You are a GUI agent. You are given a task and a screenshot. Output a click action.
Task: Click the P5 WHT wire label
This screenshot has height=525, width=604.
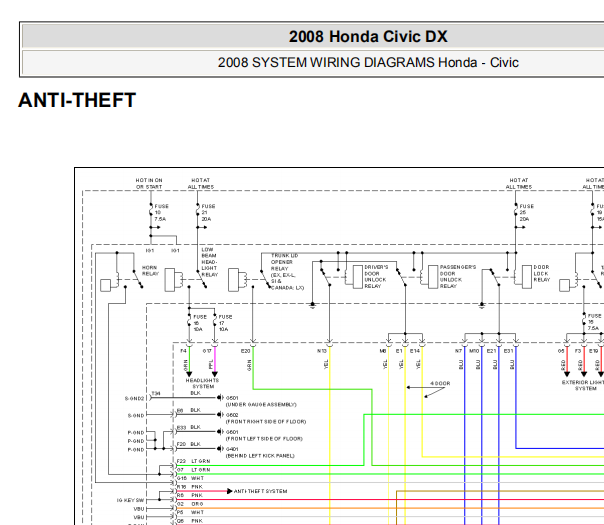coord(190,512)
